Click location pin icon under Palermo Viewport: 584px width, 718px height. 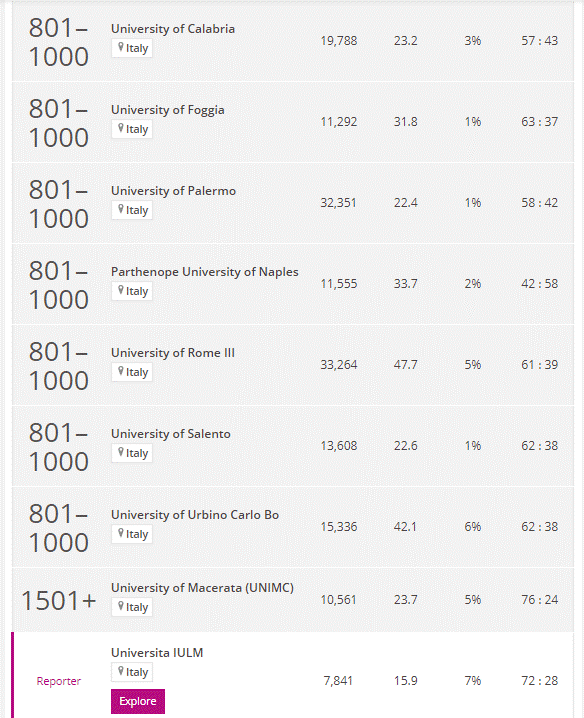point(121,209)
